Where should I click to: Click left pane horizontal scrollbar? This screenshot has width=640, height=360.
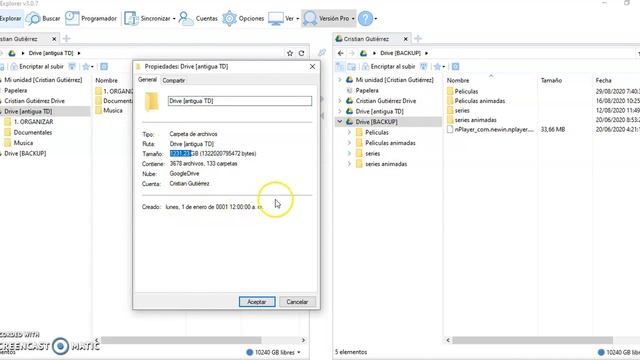pos(181,340)
